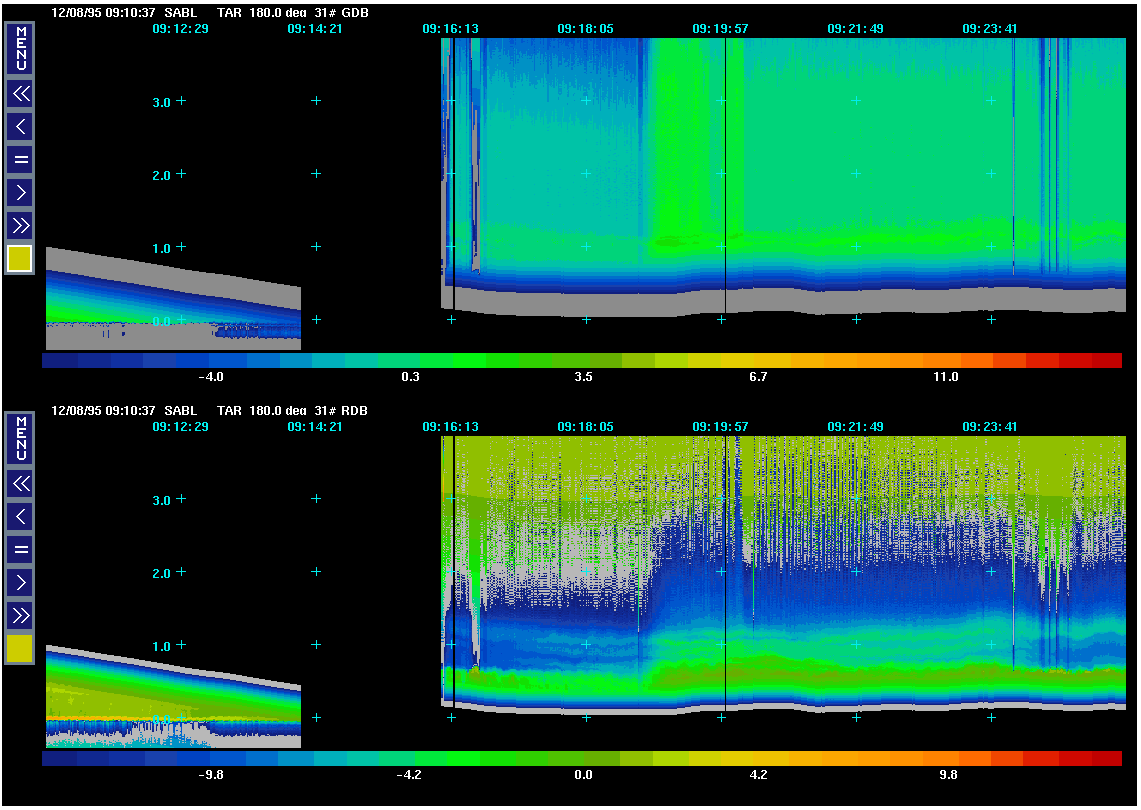Open the MENU button in the top panel

tap(20, 49)
